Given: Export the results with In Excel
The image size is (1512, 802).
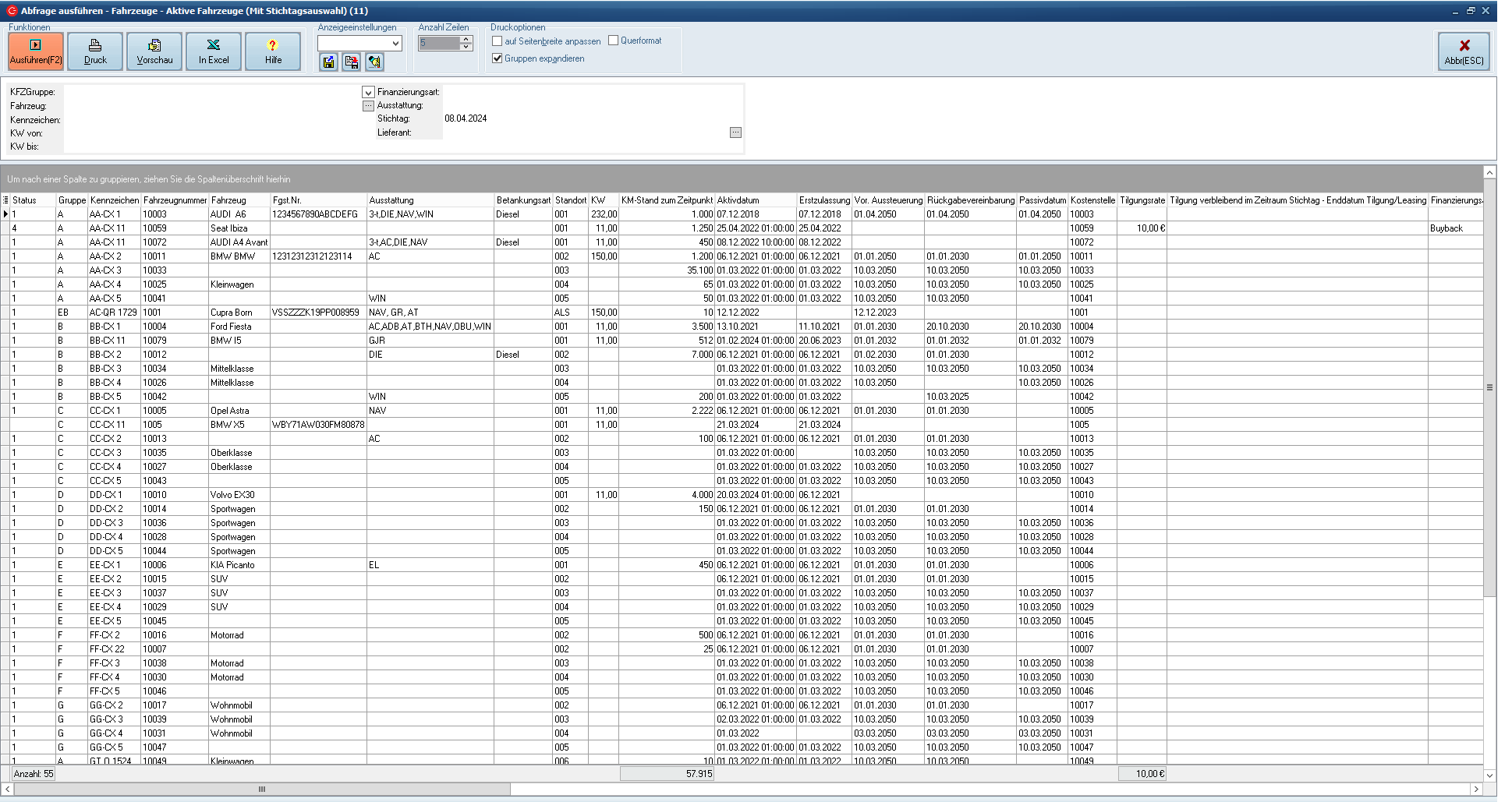Looking at the screenshot, I should (214, 51).
